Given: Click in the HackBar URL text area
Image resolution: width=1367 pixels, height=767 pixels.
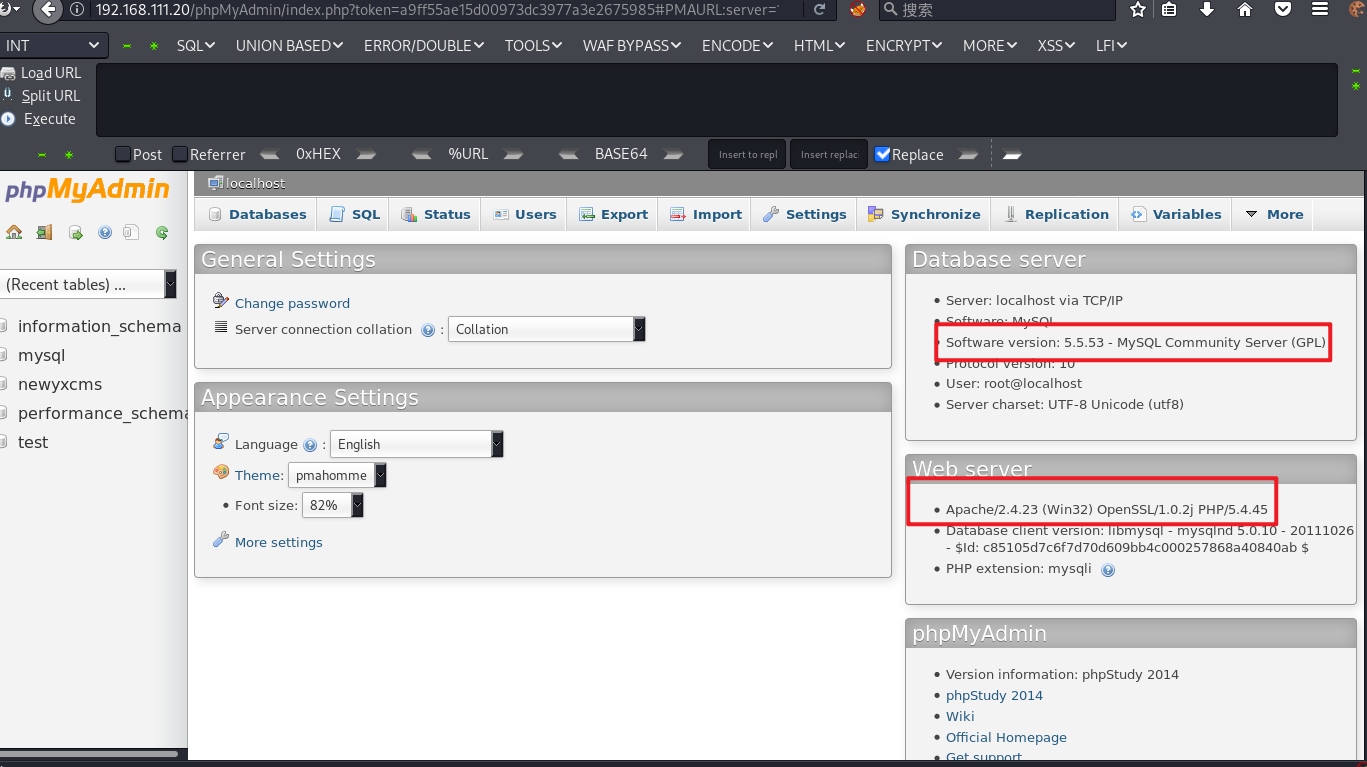Looking at the screenshot, I should pyautogui.click(x=717, y=100).
